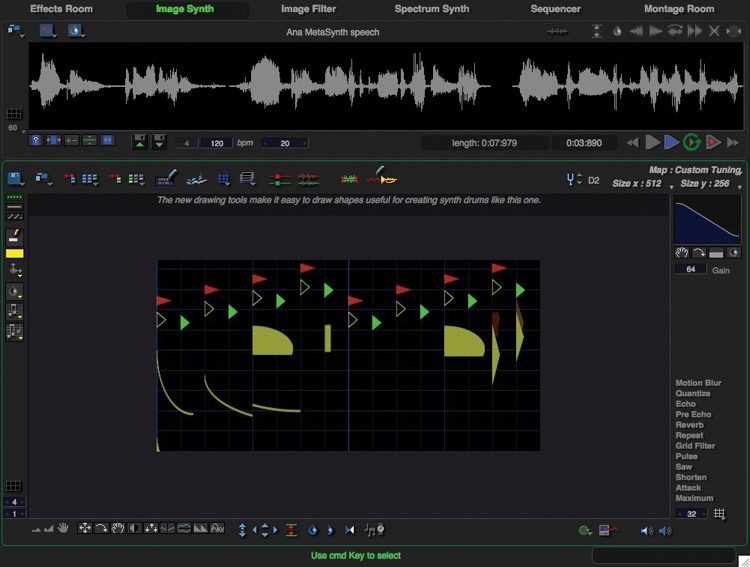750x567 pixels.
Task: Toggle the dotted green brush mode
Action: [15, 198]
